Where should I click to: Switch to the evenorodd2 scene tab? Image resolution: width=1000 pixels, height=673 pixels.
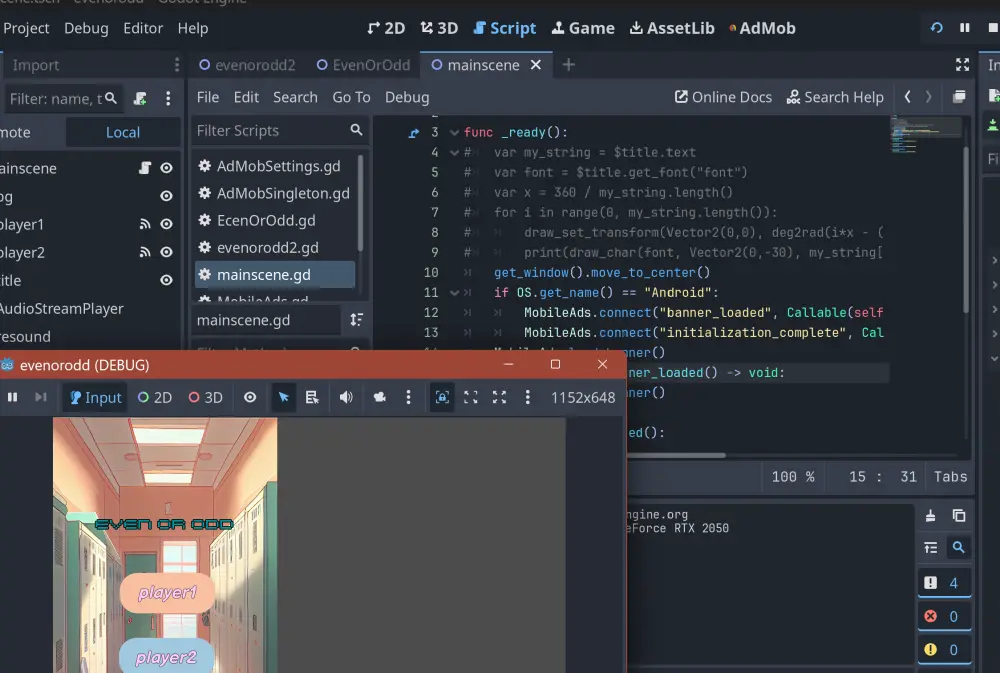point(247,65)
